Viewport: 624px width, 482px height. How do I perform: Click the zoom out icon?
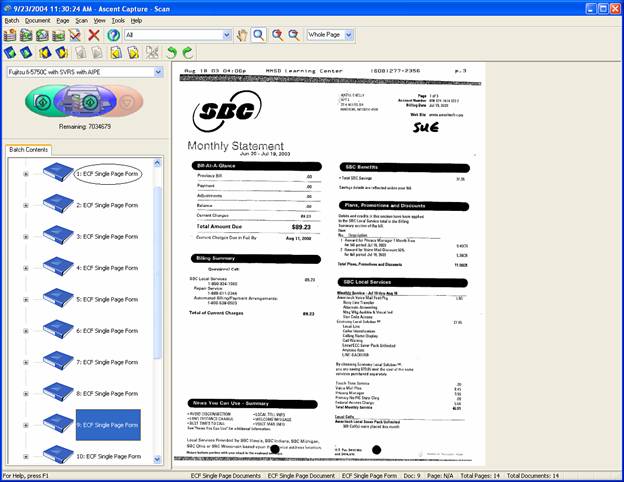tap(294, 35)
